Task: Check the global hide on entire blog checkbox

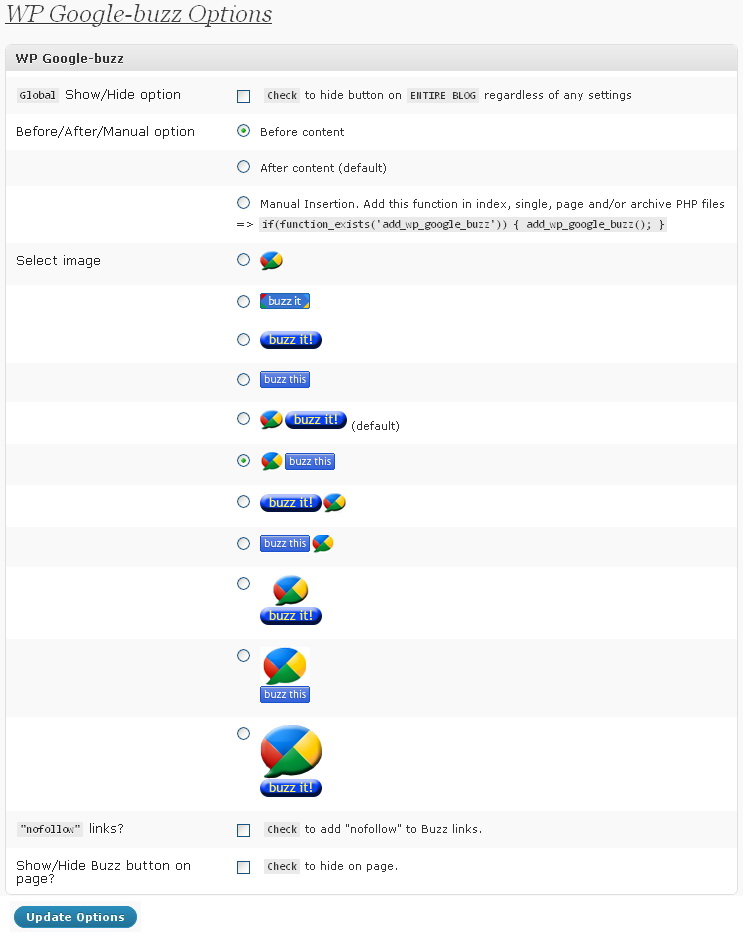Action: [x=243, y=96]
